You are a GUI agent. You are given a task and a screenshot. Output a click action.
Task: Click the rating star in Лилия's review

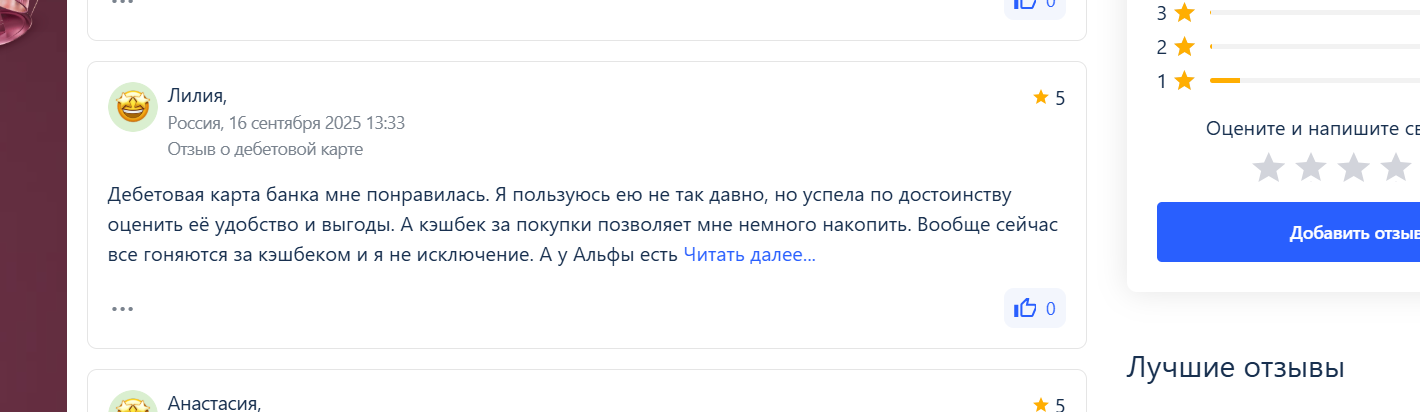click(x=1040, y=97)
